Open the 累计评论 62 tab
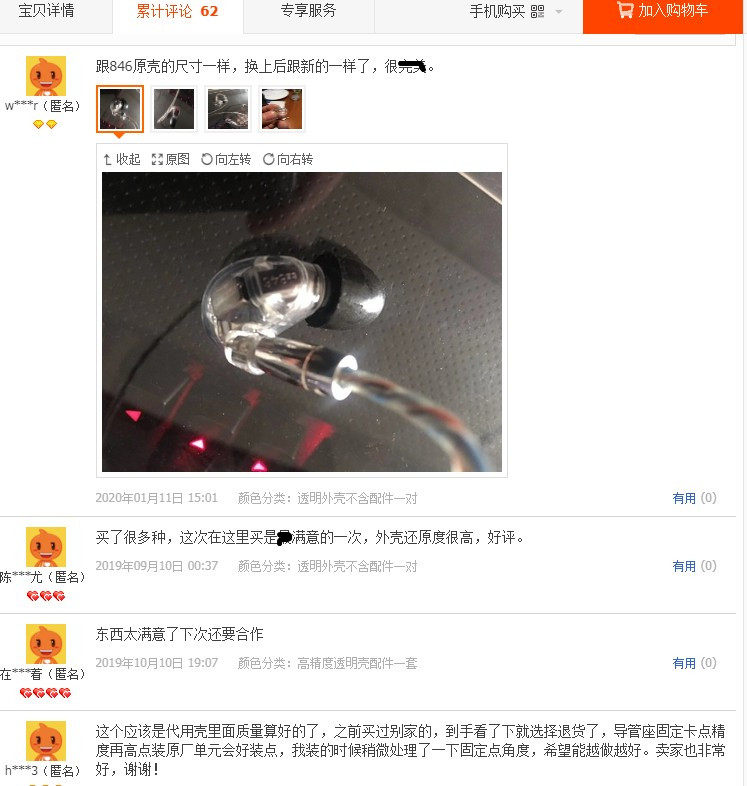 coord(177,11)
